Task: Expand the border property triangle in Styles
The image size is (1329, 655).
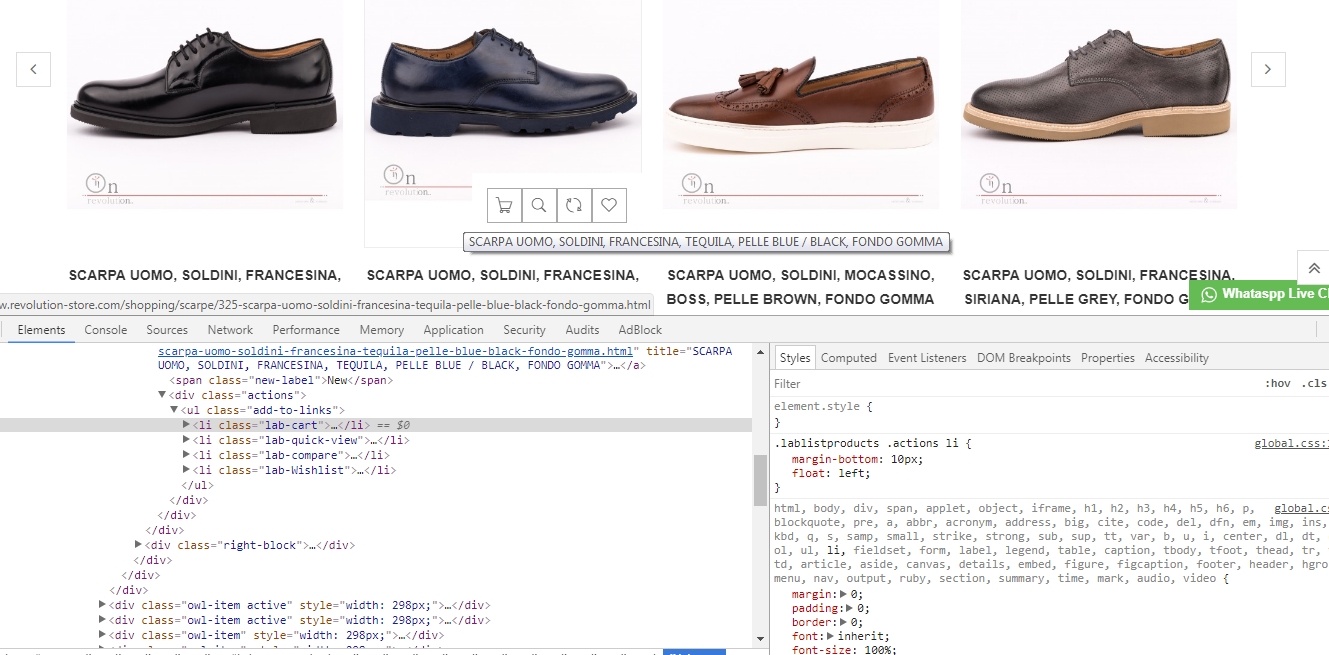Action: click(843, 622)
